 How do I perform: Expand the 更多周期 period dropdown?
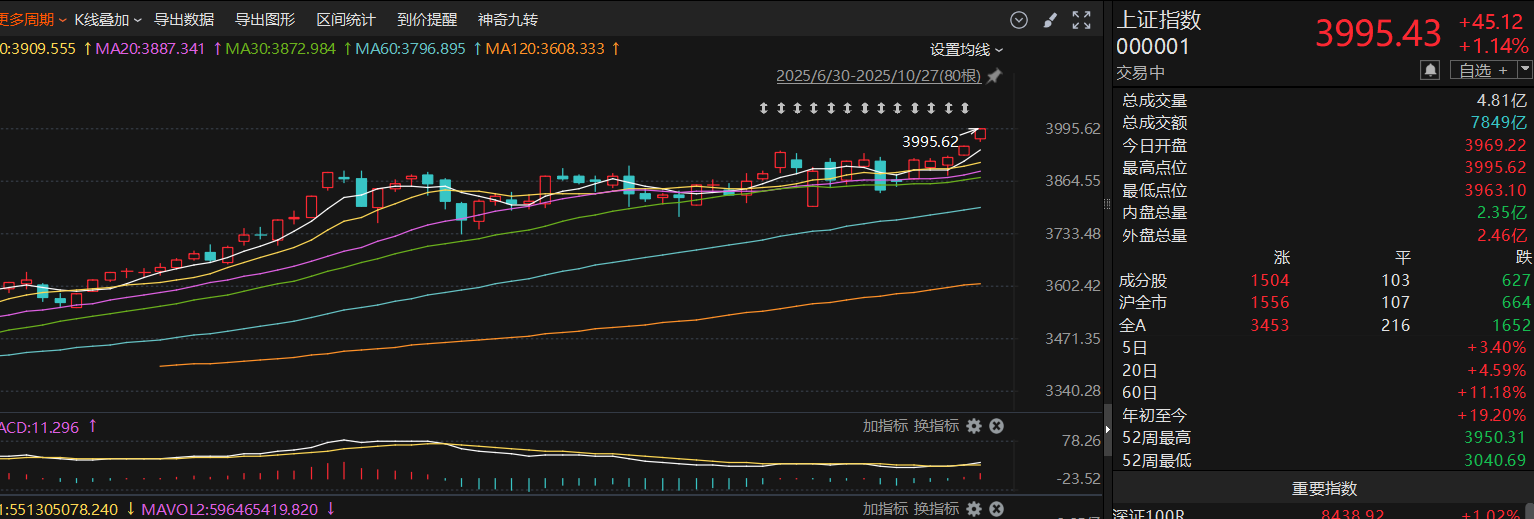32,20
